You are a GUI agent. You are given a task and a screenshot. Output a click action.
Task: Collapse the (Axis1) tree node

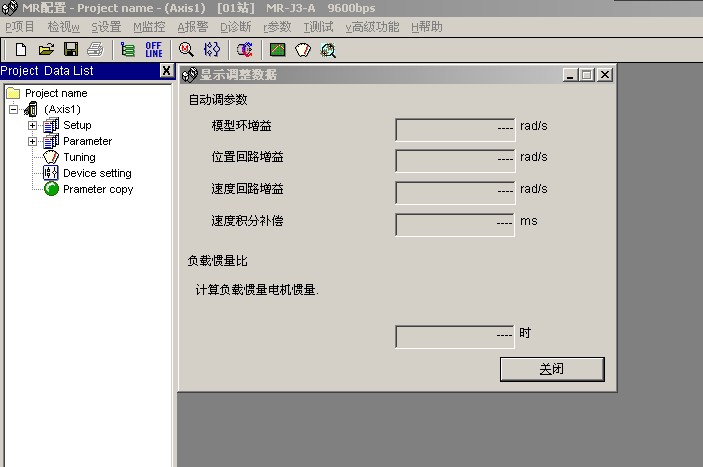(13, 109)
